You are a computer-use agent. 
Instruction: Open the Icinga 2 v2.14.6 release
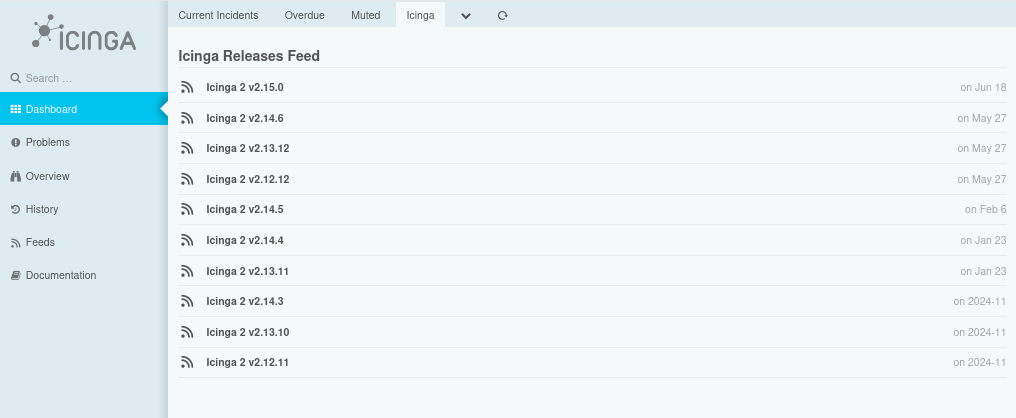coord(245,118)
